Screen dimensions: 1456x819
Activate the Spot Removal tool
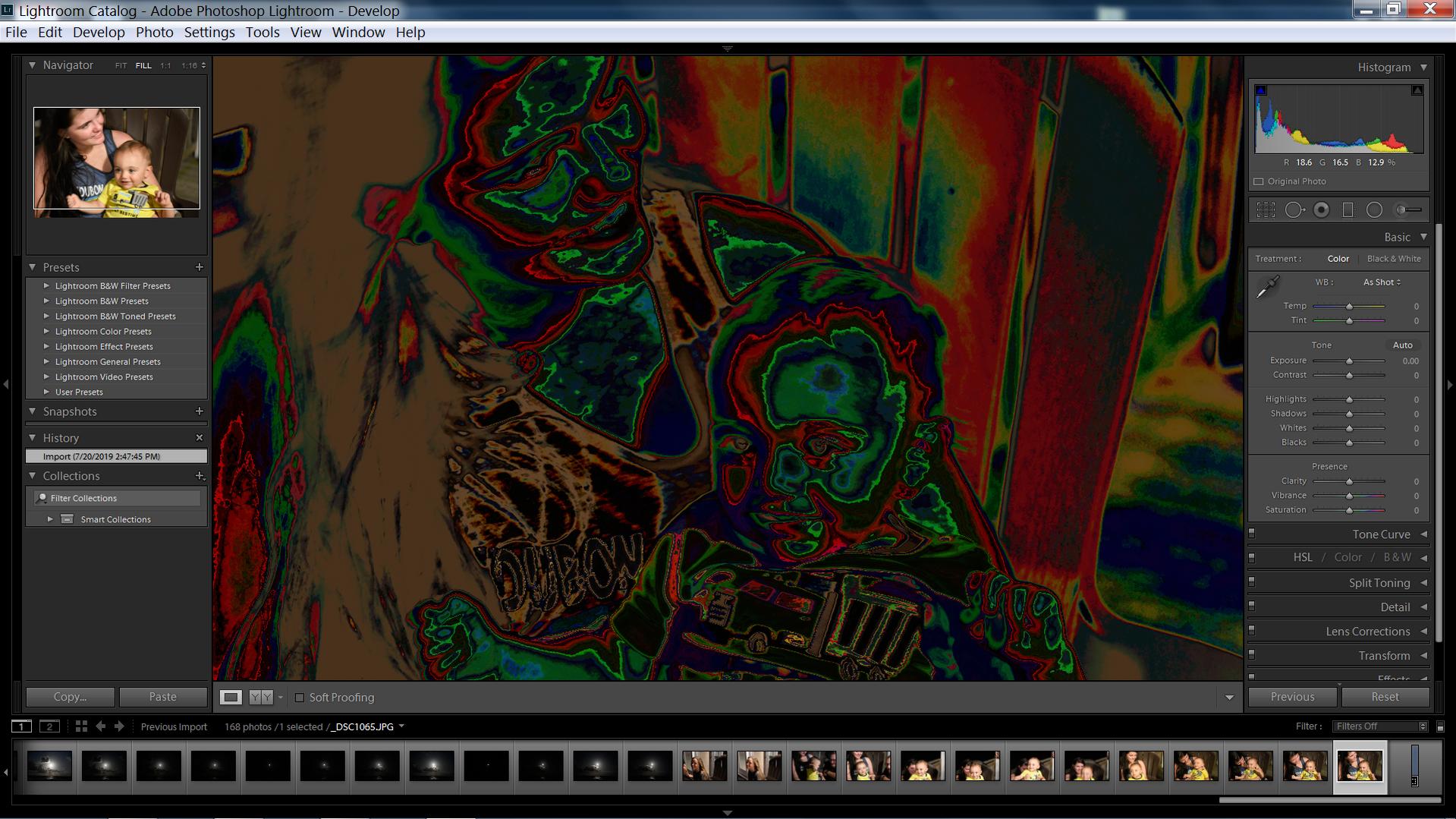tap(1294, 210)
